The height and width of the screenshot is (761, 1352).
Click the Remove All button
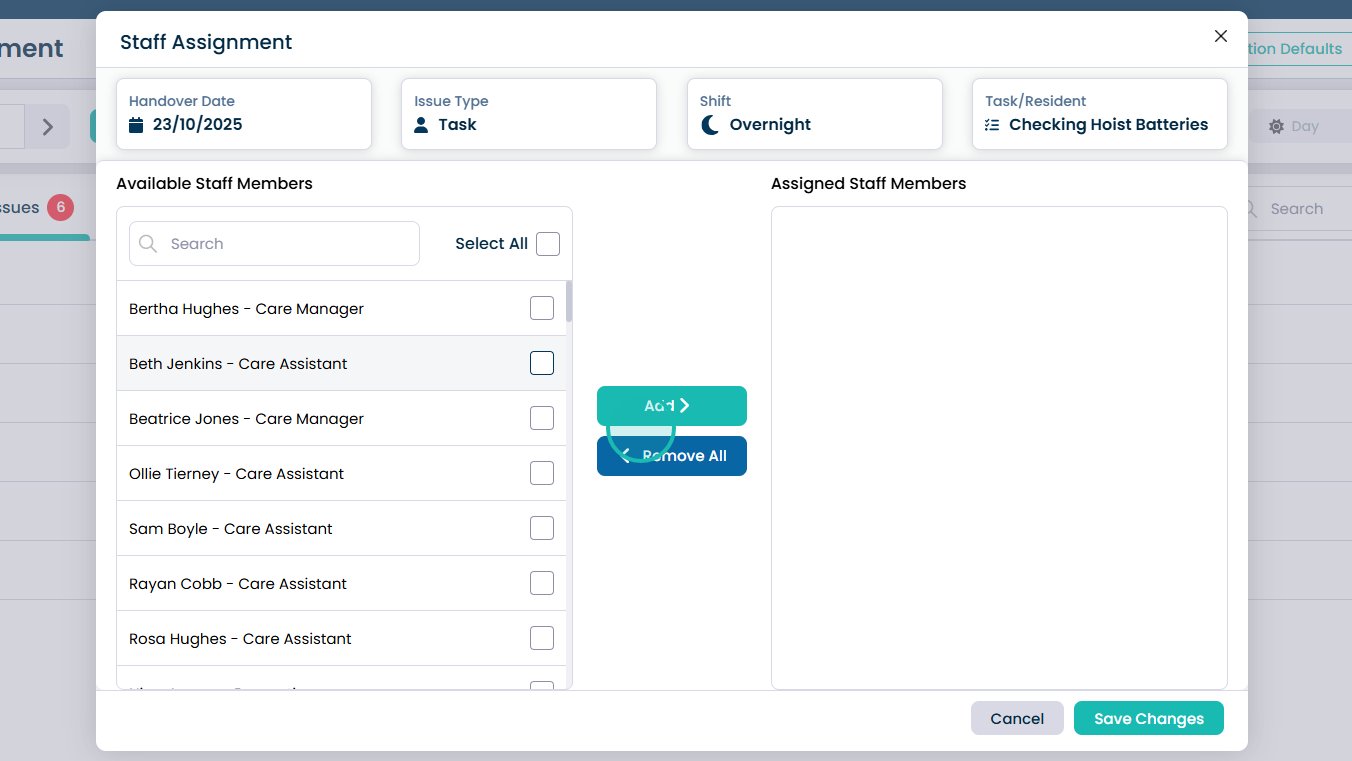[672, 456]
